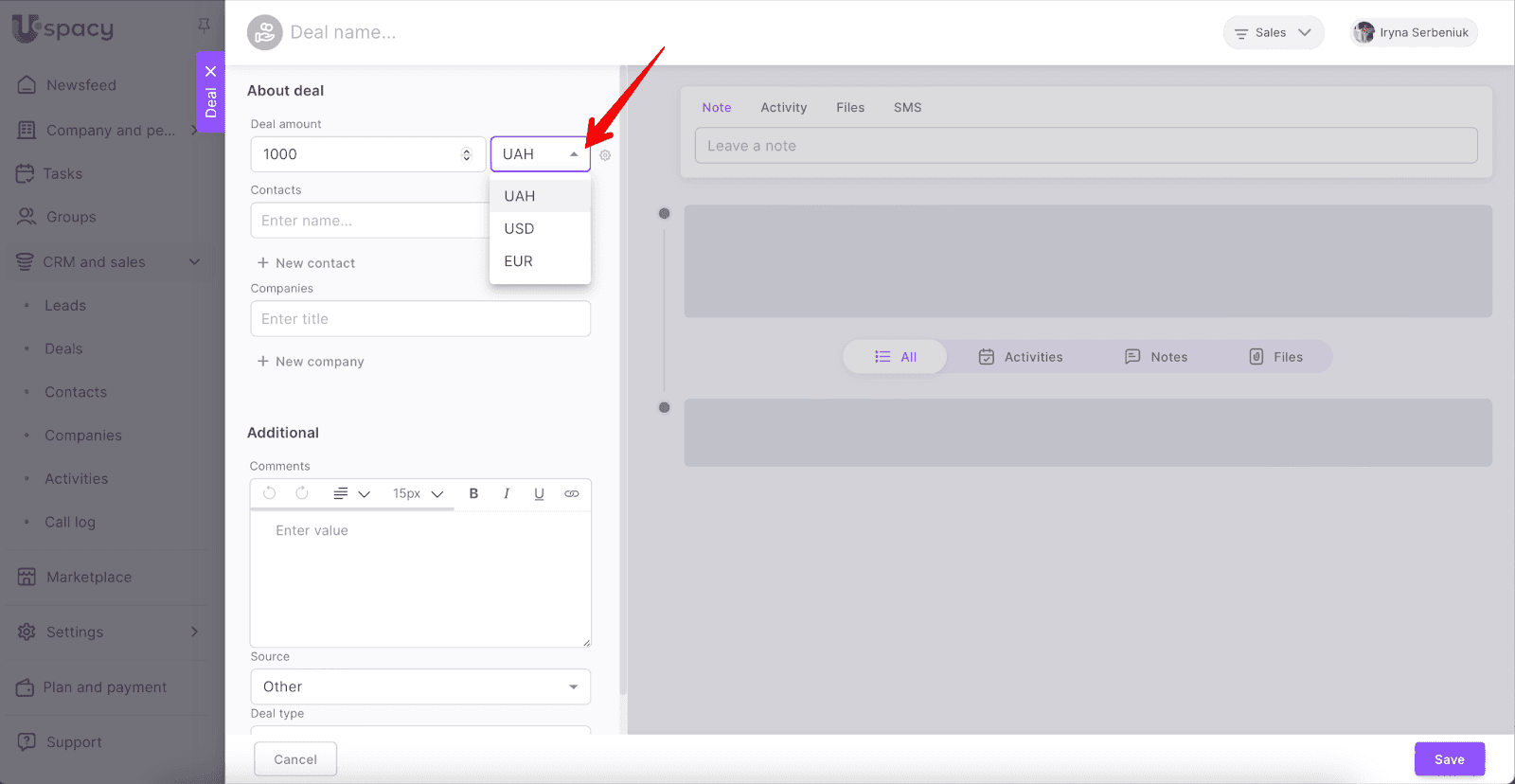Screen dimensions: 1515x784
Task: Insert a link using the link icon
Action: [x=572, y=493]
